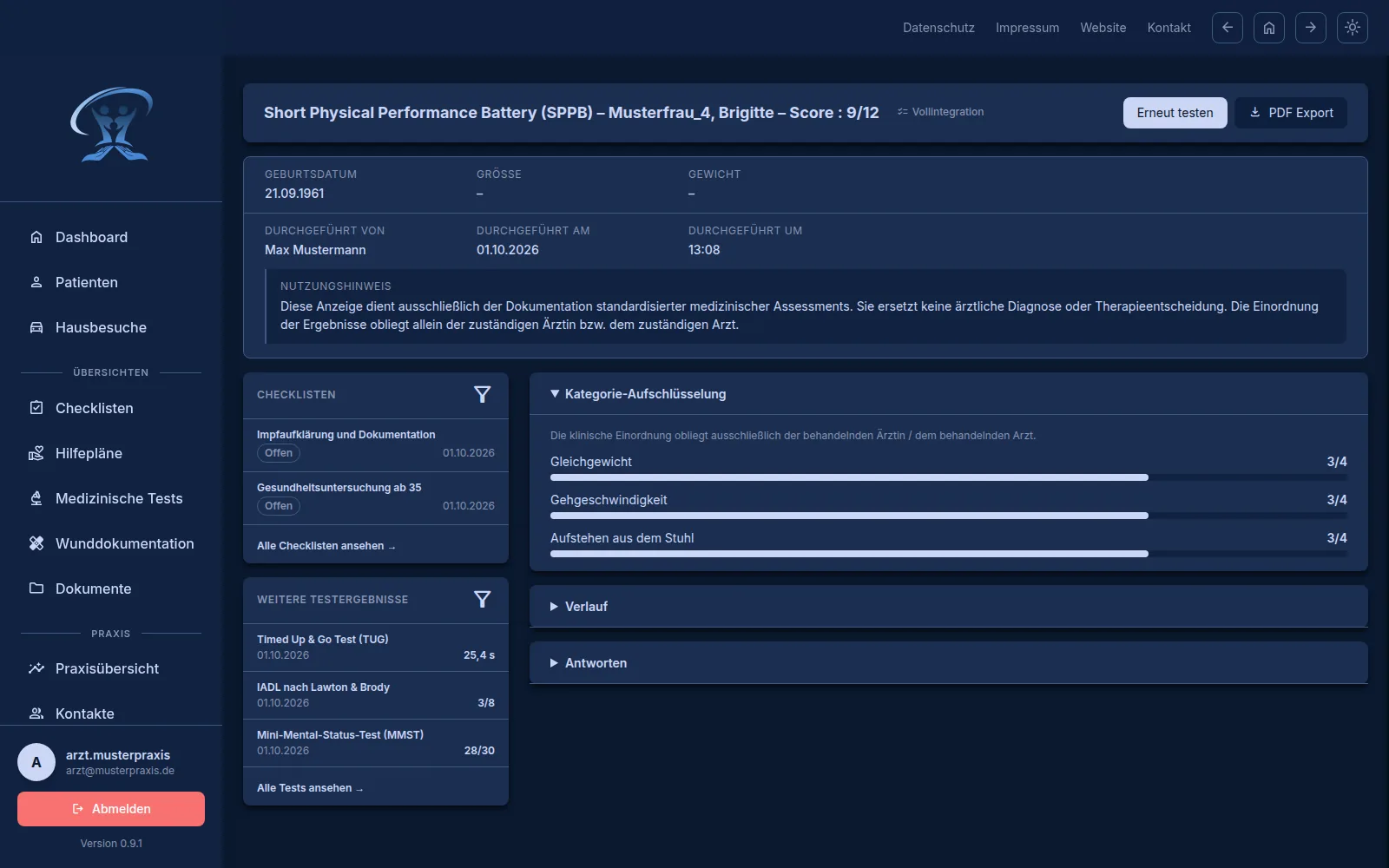1389x868 pixels.
Task: Open Dashboard from the sidebar
Action: pyautogui.click(x=111, y=237)
